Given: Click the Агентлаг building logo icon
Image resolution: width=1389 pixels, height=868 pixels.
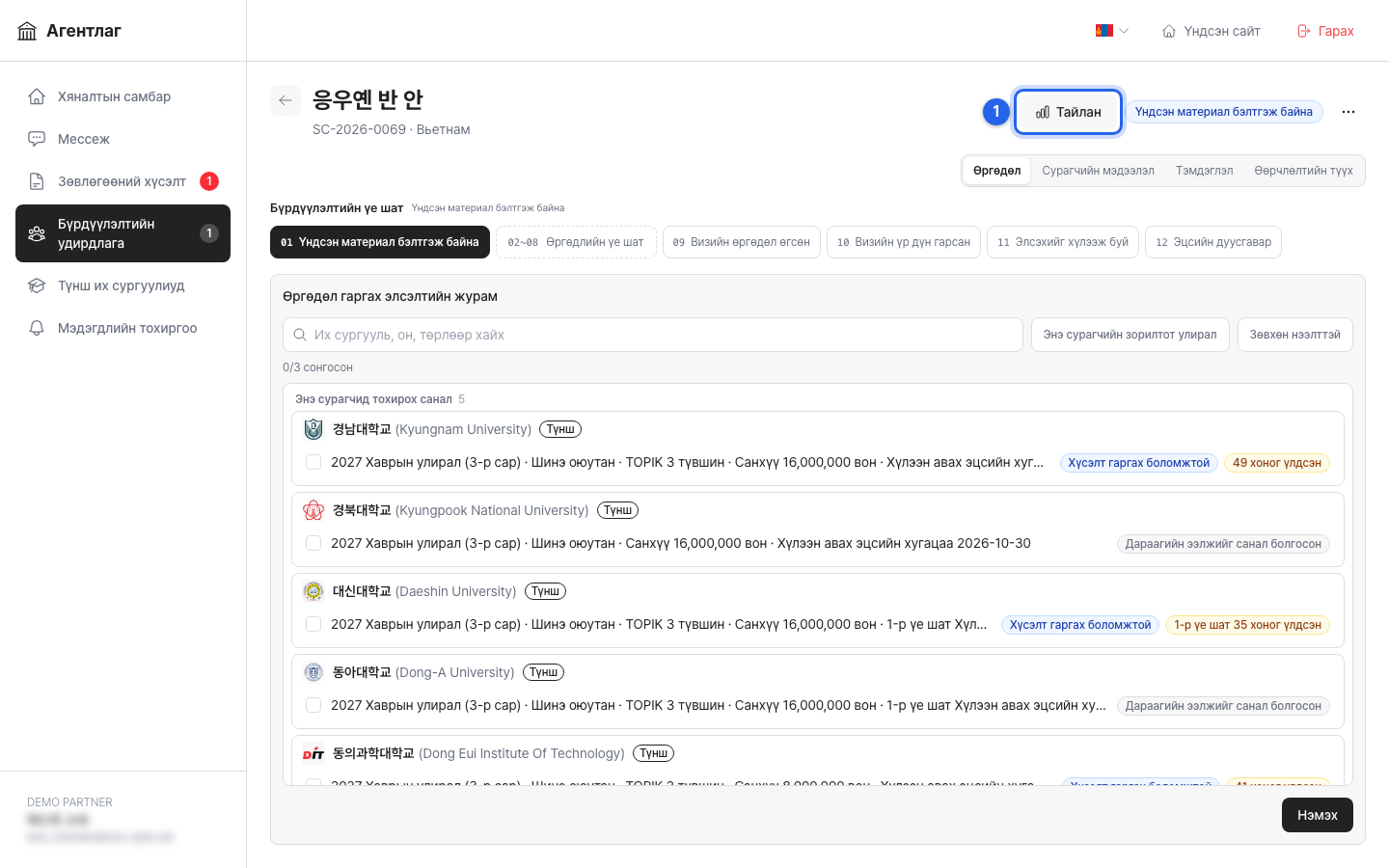Looking at the screenshot, I should tap(27, 31).
